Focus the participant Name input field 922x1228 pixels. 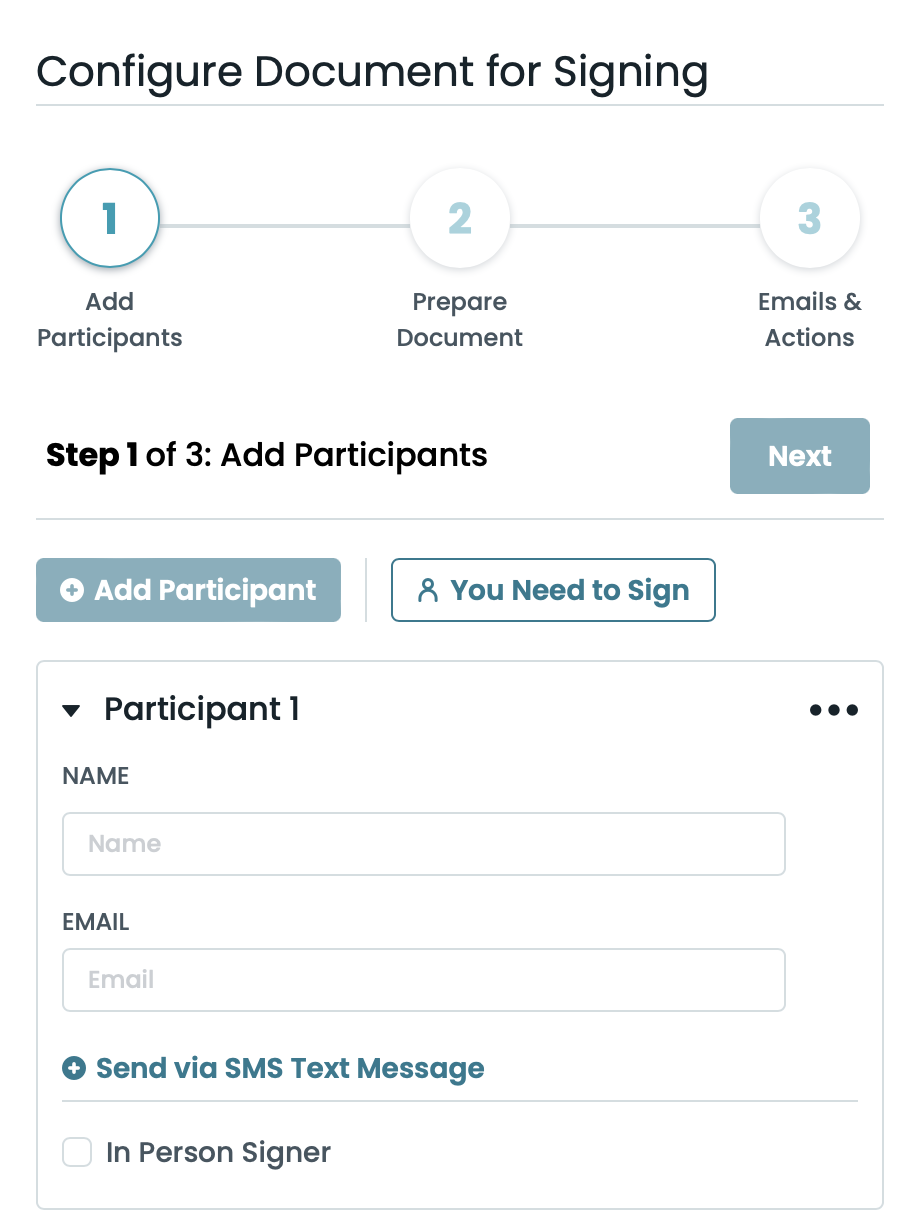[423, 844]
